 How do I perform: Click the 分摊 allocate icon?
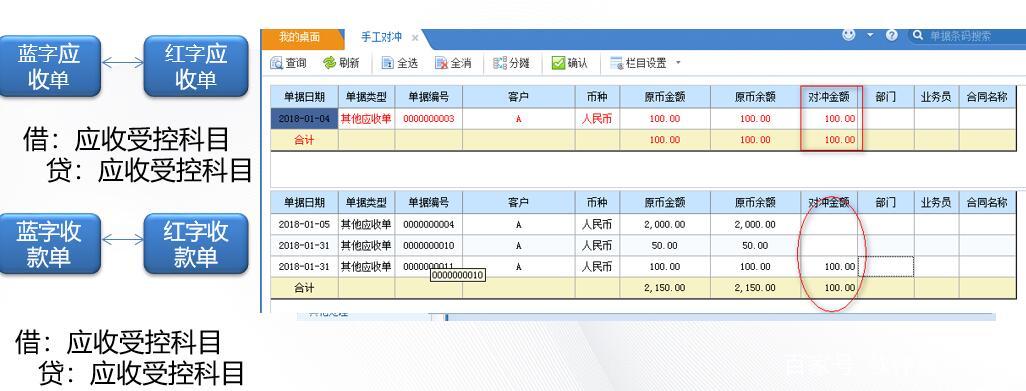click(x=500, y=63)
